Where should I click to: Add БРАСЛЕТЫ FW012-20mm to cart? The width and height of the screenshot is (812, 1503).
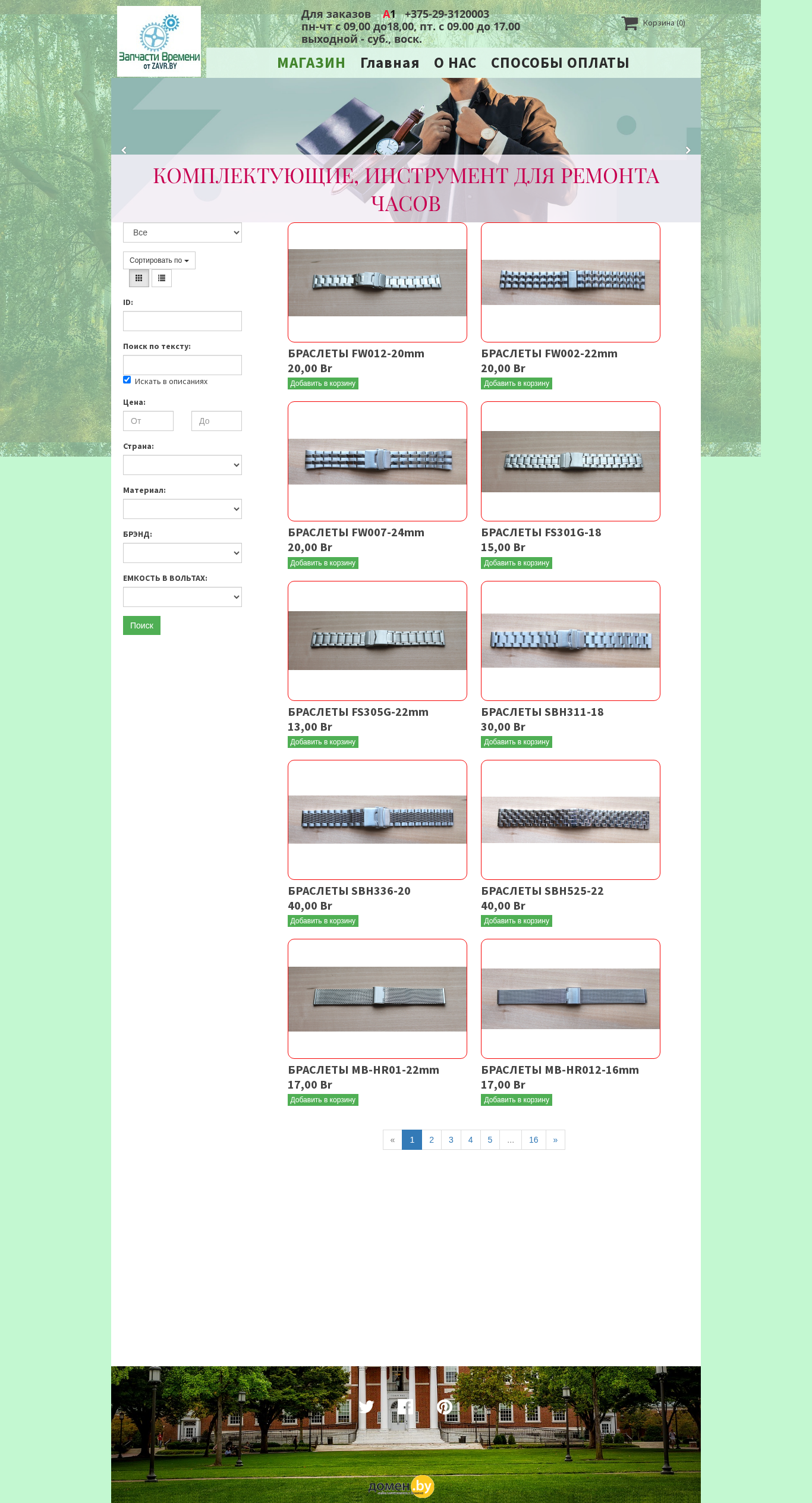tap(323, 383)
